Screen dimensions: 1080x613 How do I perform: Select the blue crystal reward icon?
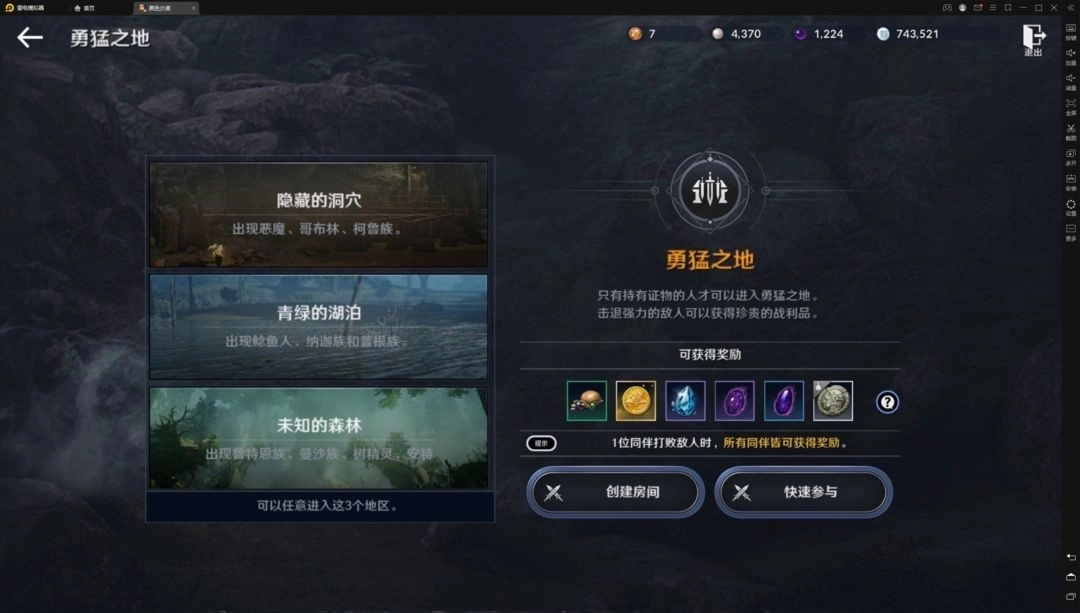click(685, 401)
